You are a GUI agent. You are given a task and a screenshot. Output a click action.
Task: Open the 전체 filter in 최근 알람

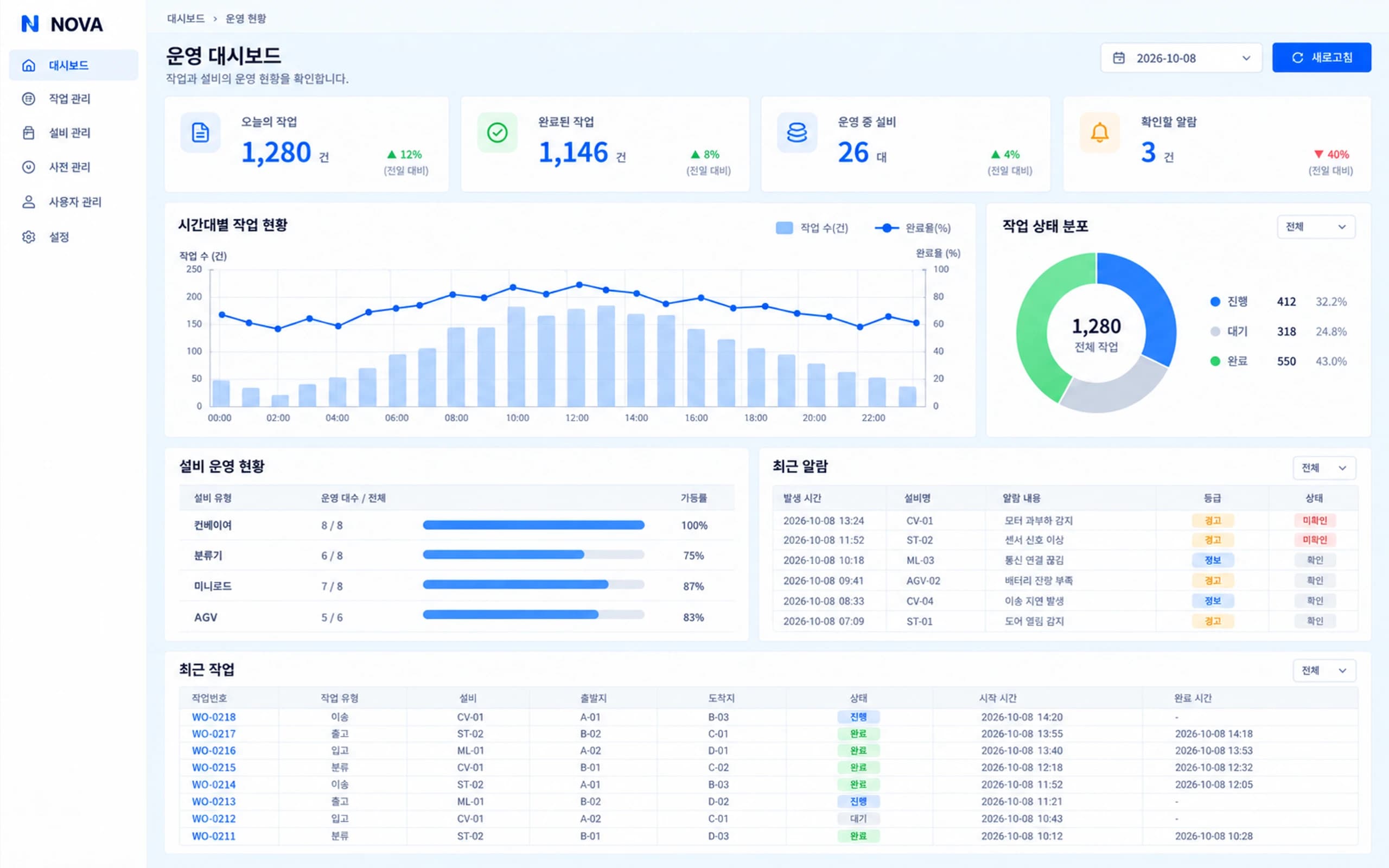coord(1324,468)
